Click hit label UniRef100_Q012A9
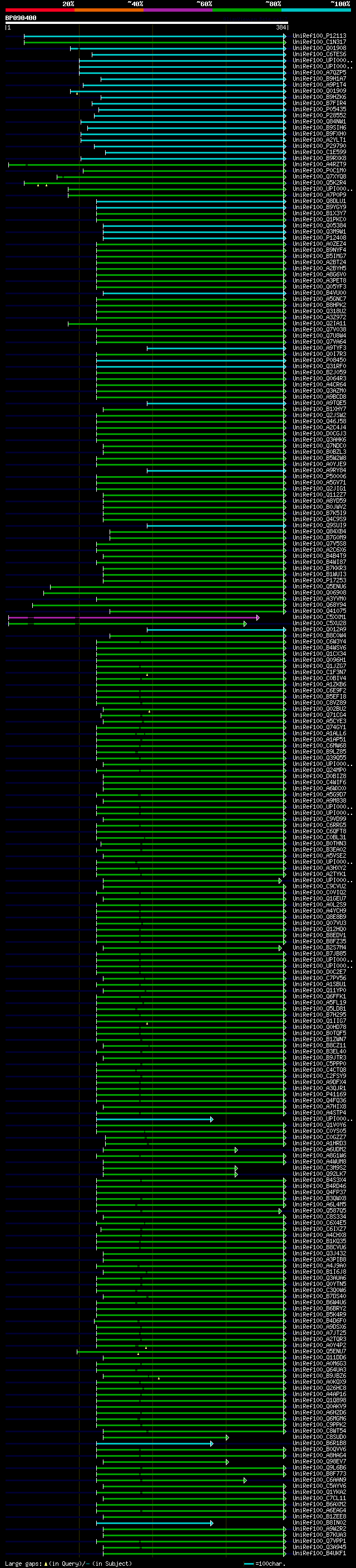 tap(319, 630)
